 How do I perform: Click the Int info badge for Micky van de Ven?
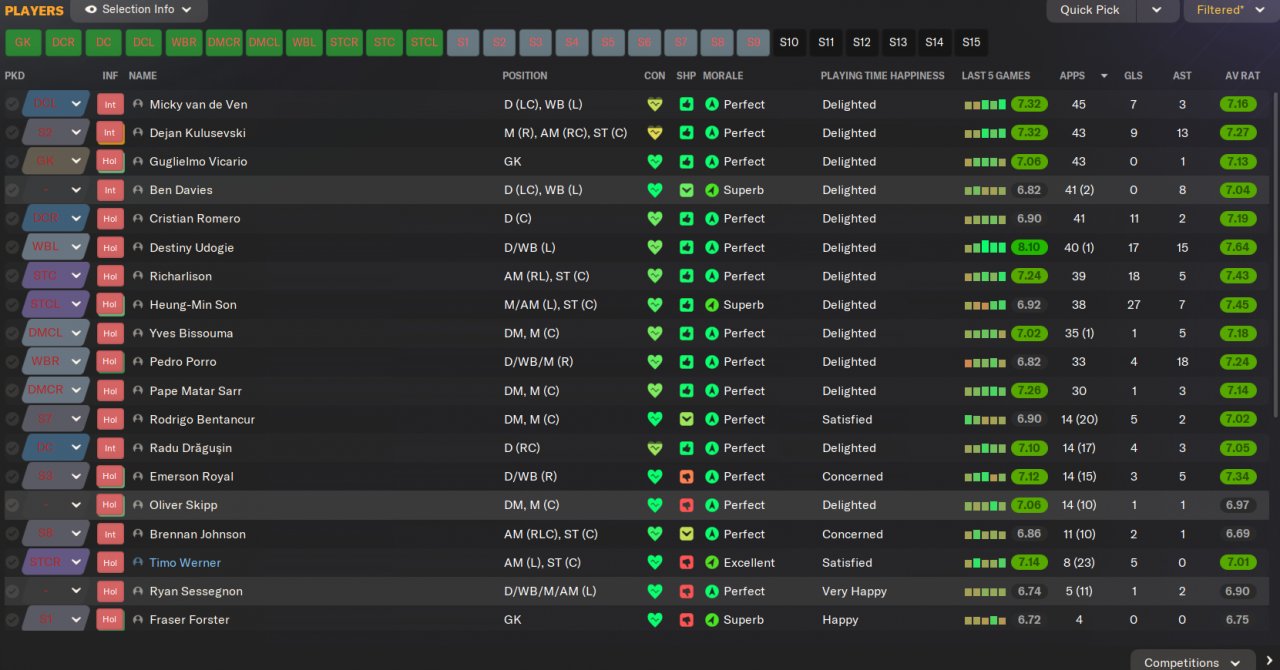[110, 104]
